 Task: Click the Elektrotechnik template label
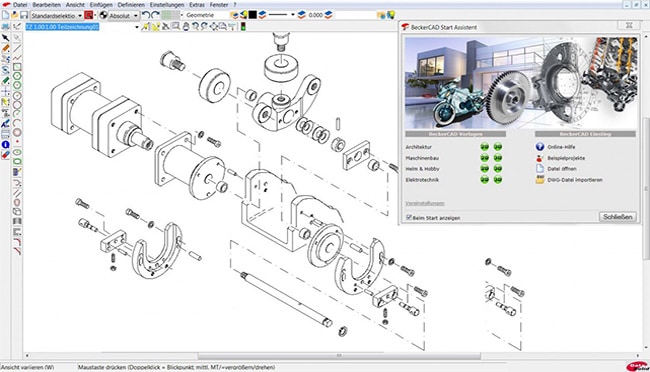pos(422,180)
